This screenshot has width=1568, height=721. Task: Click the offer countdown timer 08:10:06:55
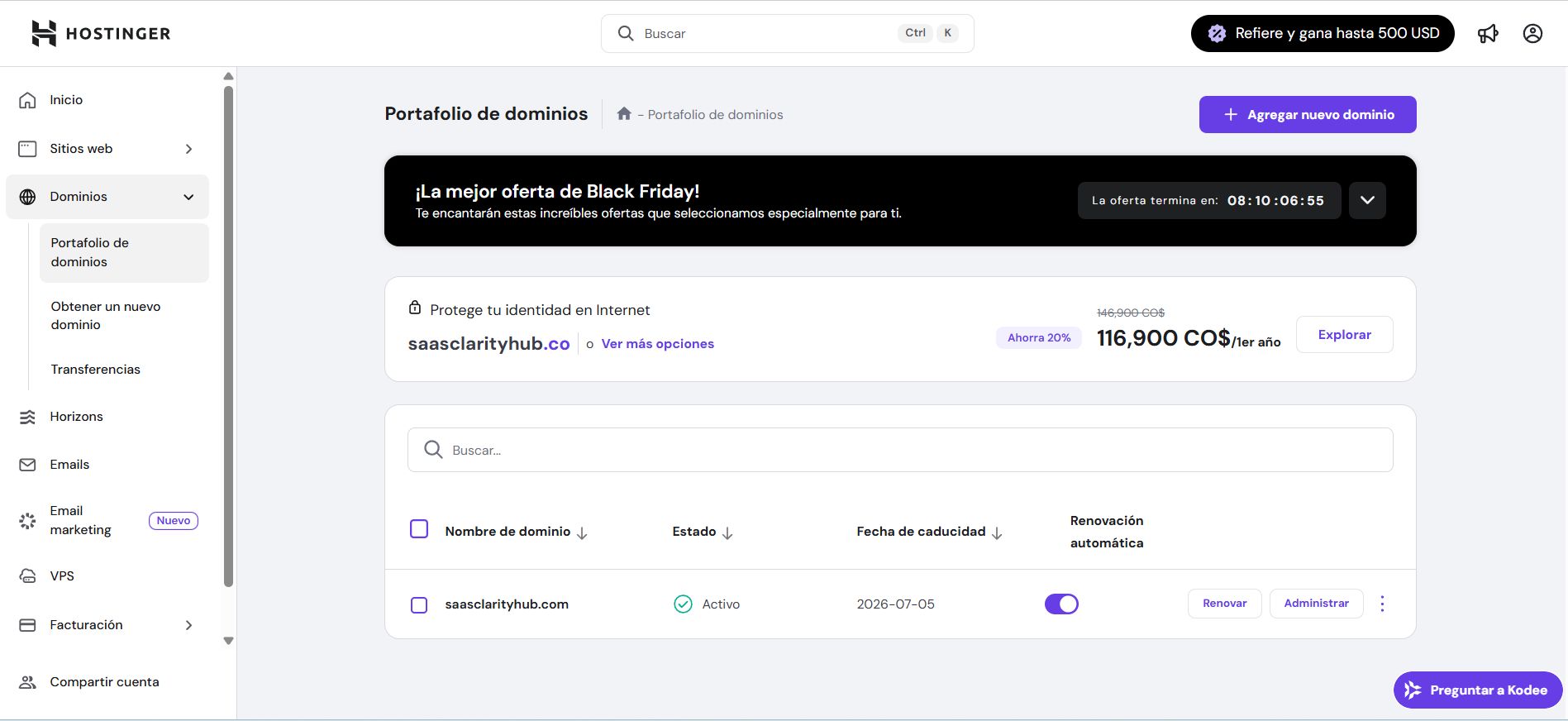point(1275,200)
